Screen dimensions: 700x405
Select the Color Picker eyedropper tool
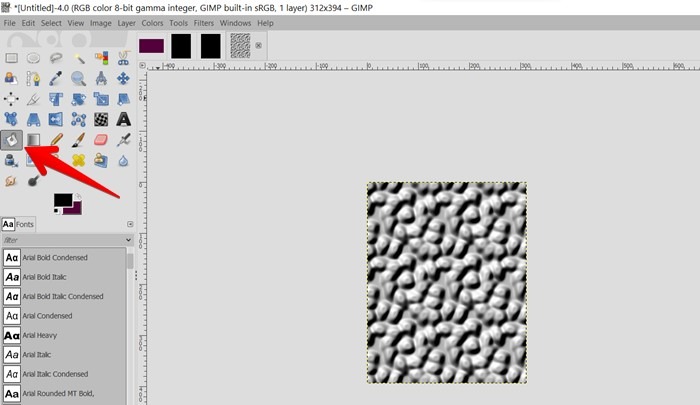coord(56,79)
